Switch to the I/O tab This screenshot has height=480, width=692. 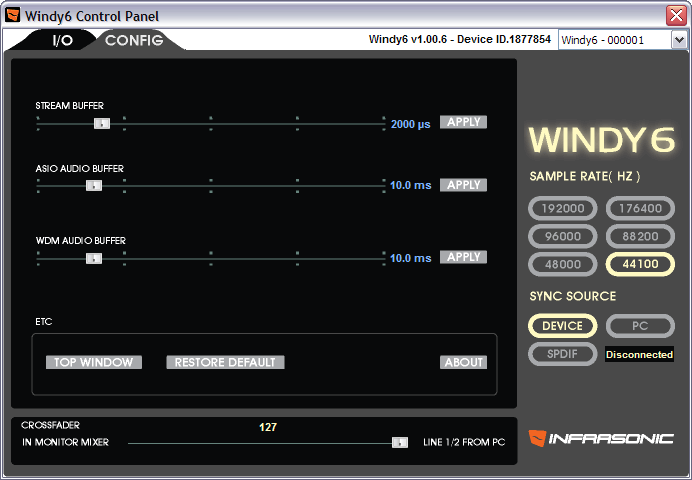pos(62,41)
